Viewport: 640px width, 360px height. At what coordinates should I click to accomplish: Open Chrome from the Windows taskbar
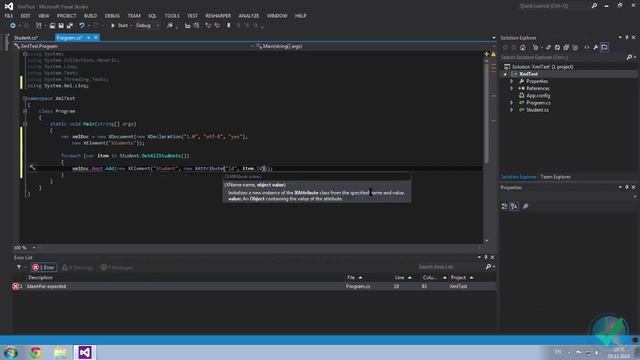pyautogui.click(x=36, y=352)
